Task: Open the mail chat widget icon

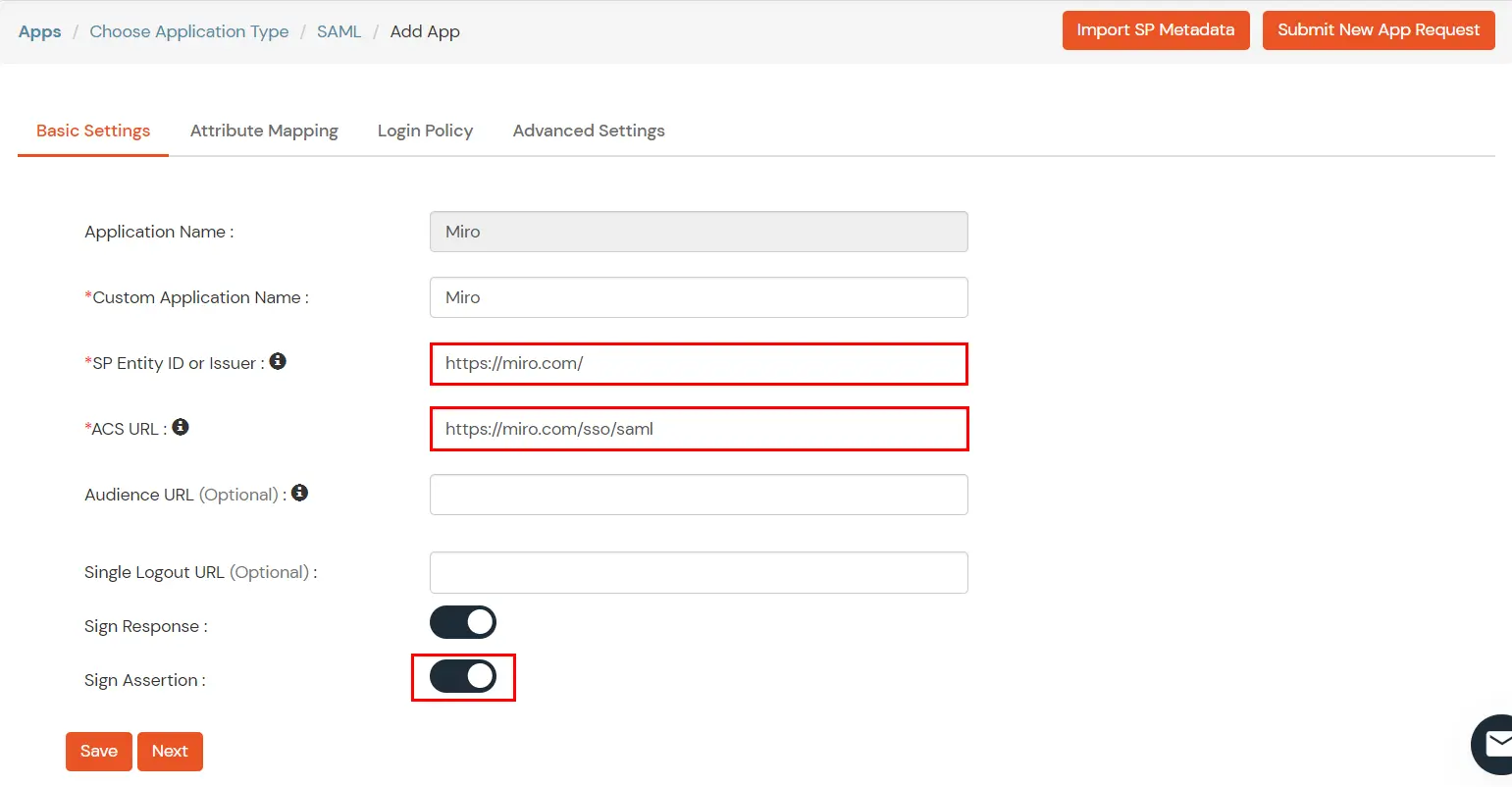Action: 1493,745
